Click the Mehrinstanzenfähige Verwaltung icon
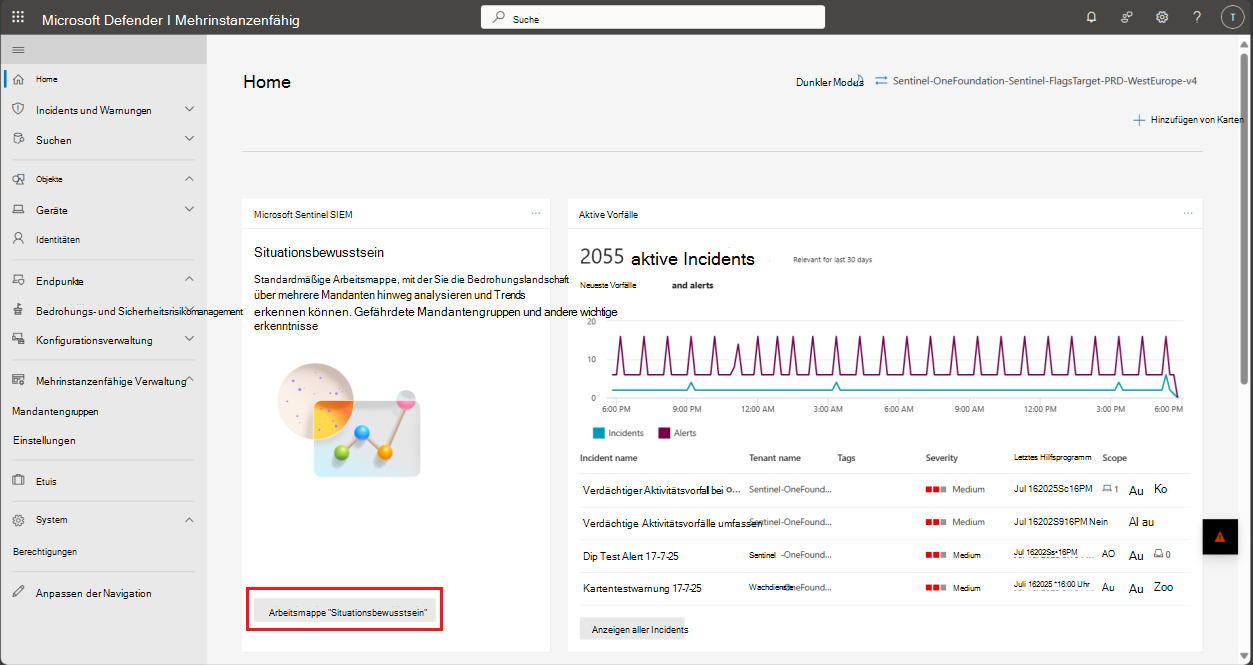 [18, 380]
